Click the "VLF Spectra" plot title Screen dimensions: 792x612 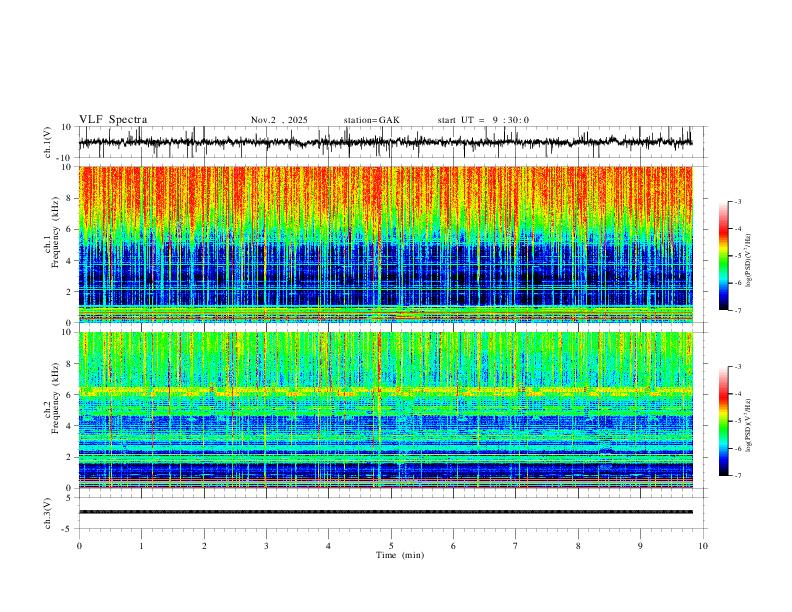pyautogui.click(x=113, y=120)
